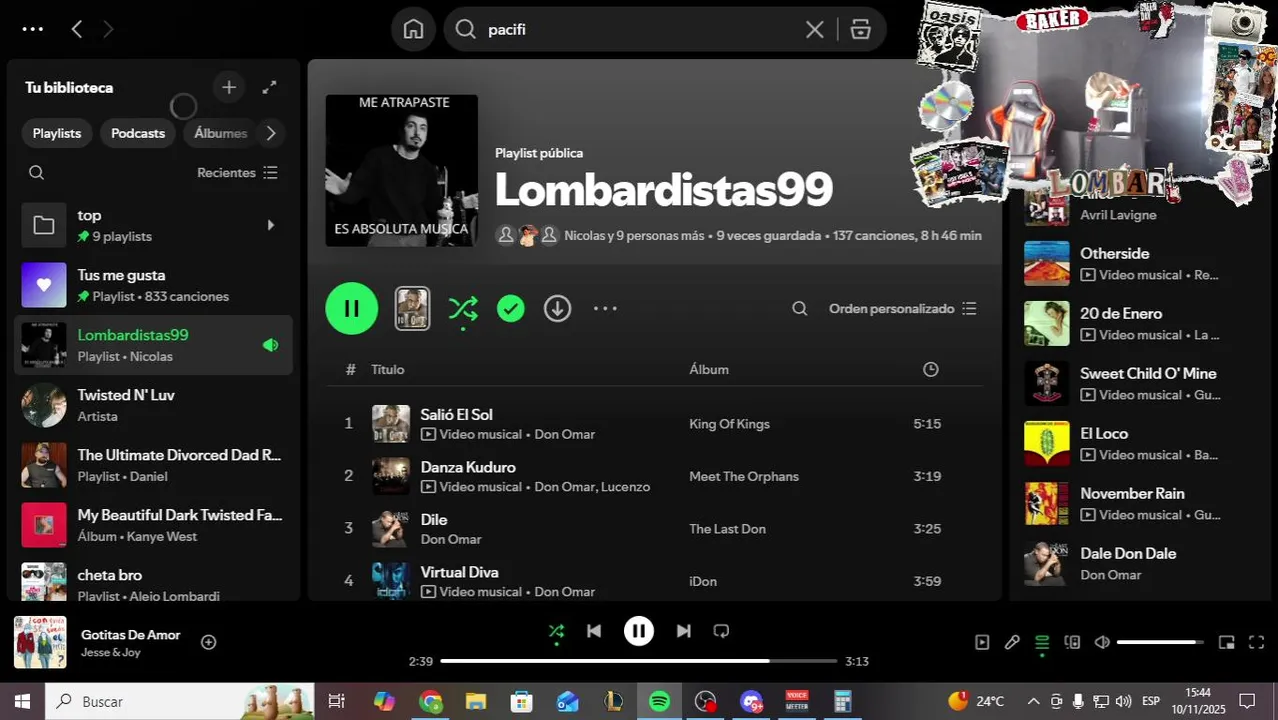Search within the playlist tracks

[800, 309]
